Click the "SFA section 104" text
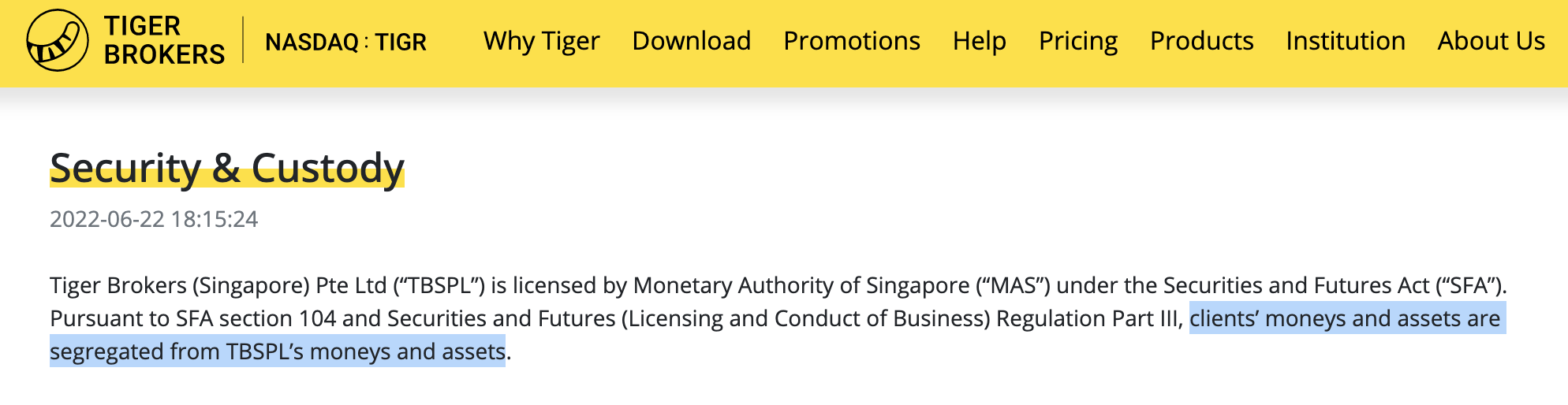 tap(256, 318)
